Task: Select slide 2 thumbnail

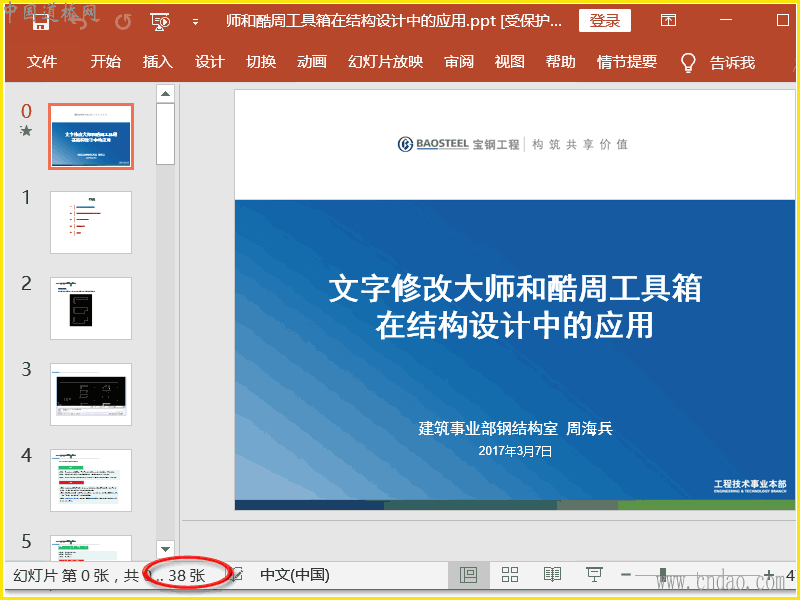Action: (91, 308)
